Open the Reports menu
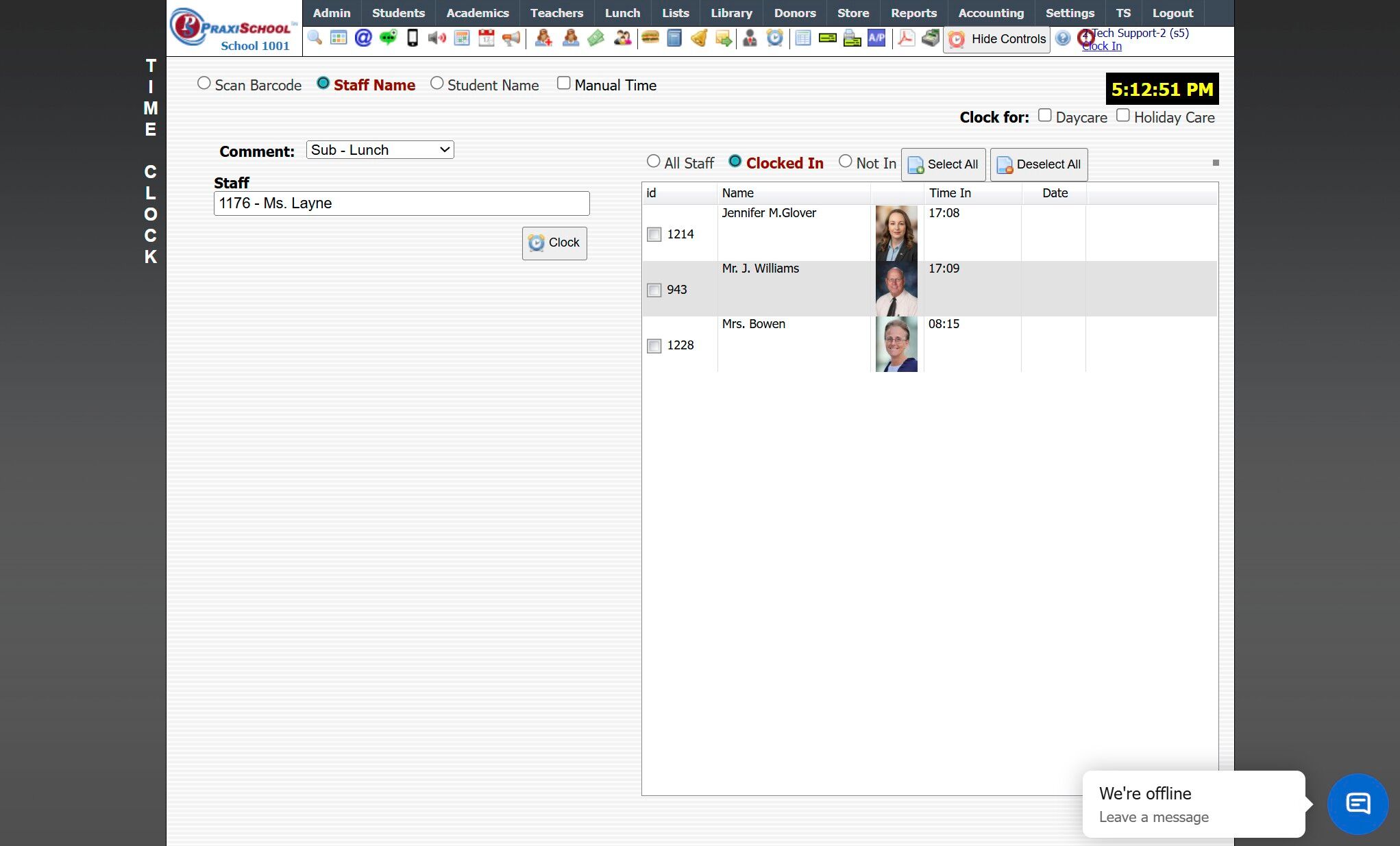 pyautogui.click(x=913, y=13)
